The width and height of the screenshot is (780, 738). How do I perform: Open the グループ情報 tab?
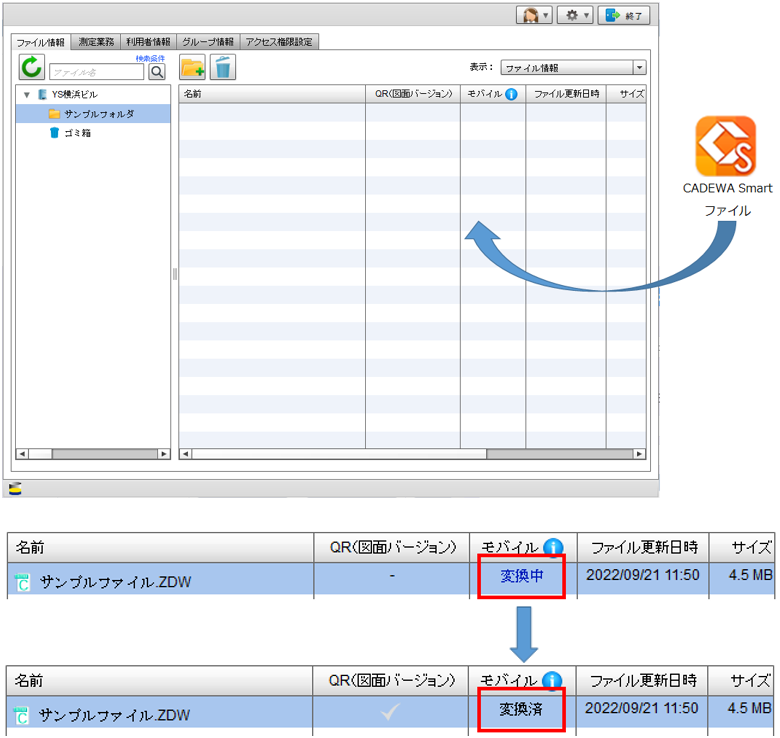click(x=208, y=42)
